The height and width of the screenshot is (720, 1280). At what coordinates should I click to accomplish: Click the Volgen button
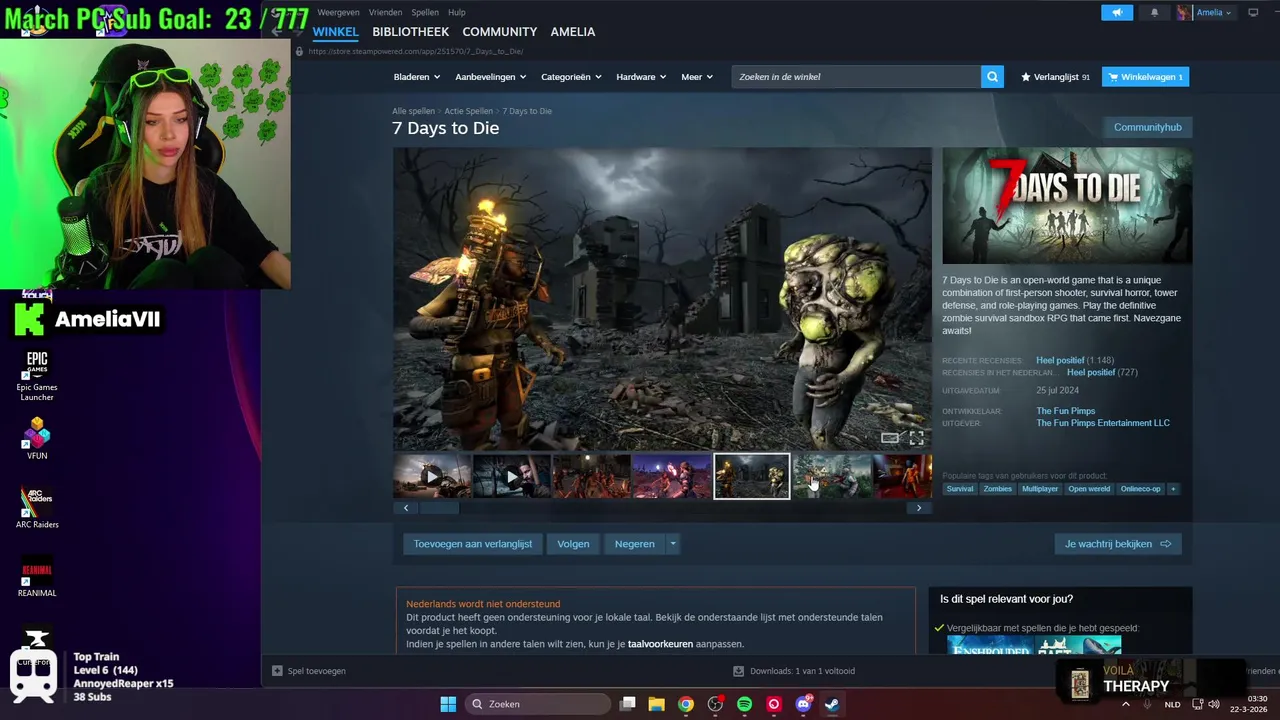(573, 544)
